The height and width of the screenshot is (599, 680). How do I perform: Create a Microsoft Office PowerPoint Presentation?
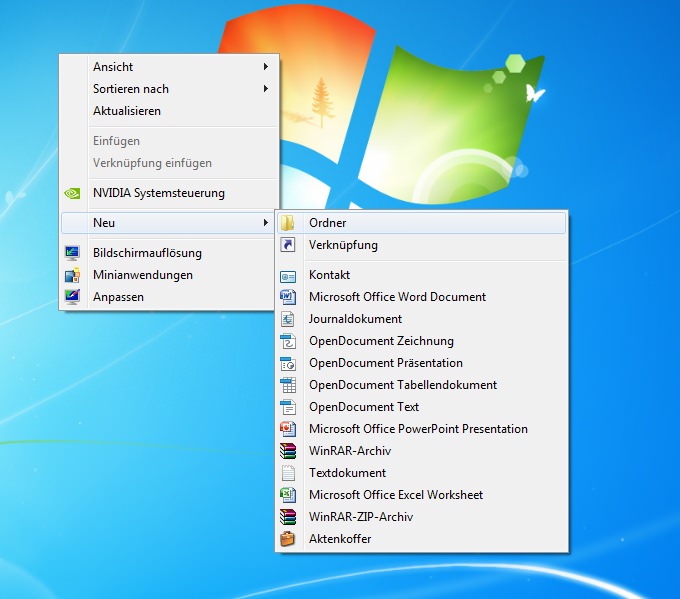coord(422,429)
